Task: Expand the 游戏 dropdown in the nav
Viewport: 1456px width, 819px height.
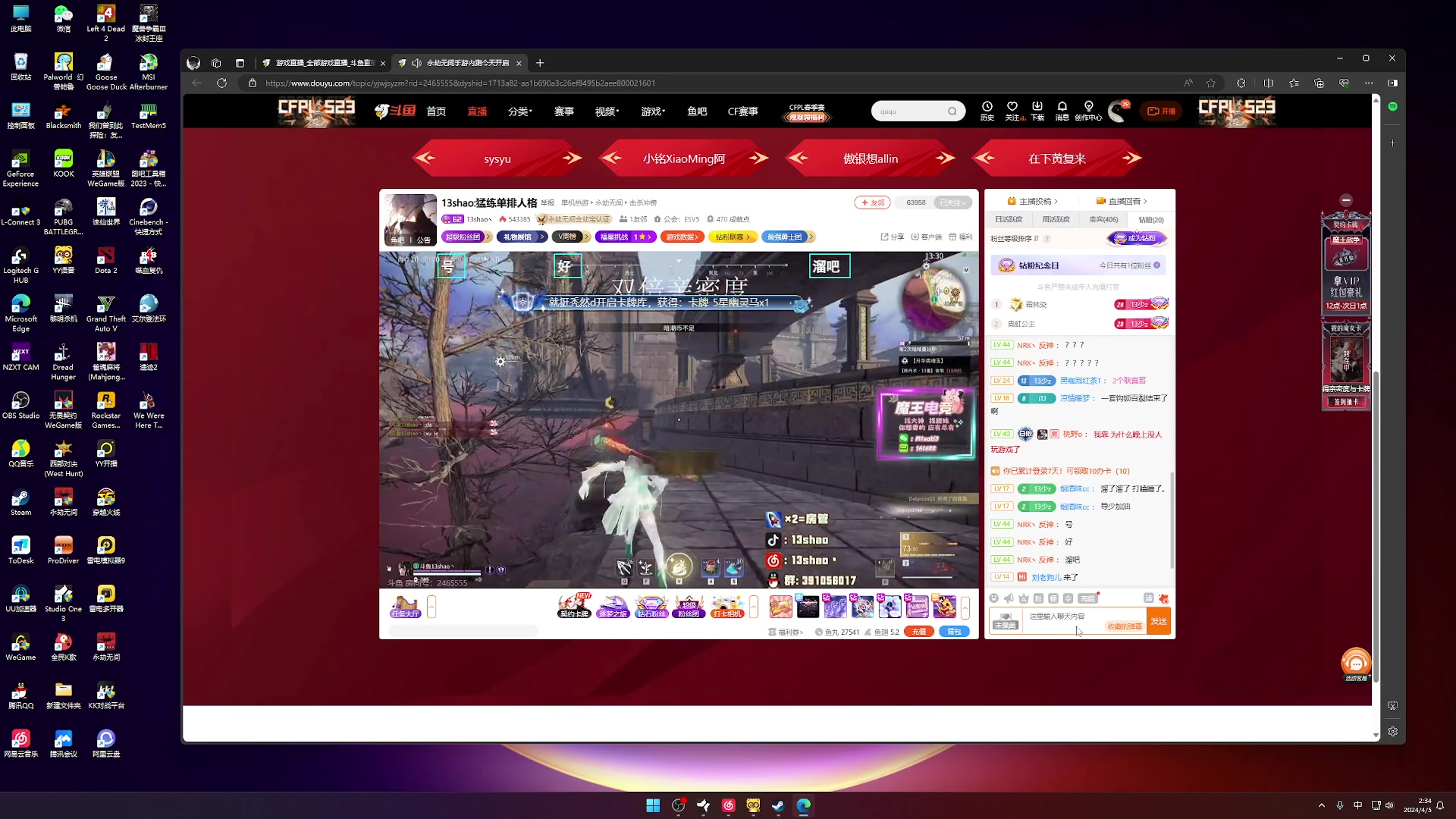Action: [653, 111]
